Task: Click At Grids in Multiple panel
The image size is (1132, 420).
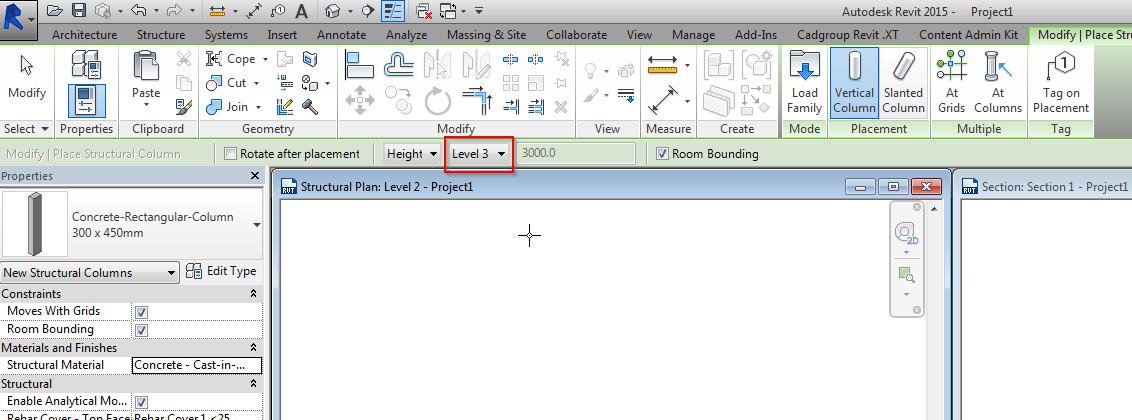Action: [x=952, y=82]
